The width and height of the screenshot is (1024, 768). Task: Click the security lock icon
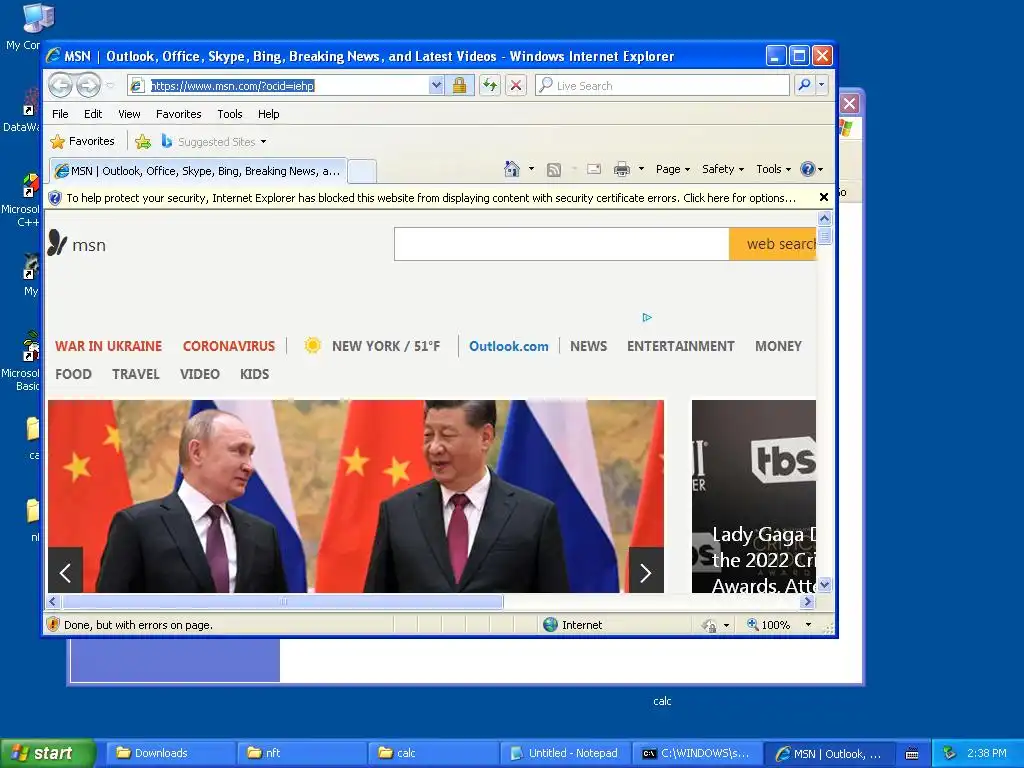pos(459,86)
